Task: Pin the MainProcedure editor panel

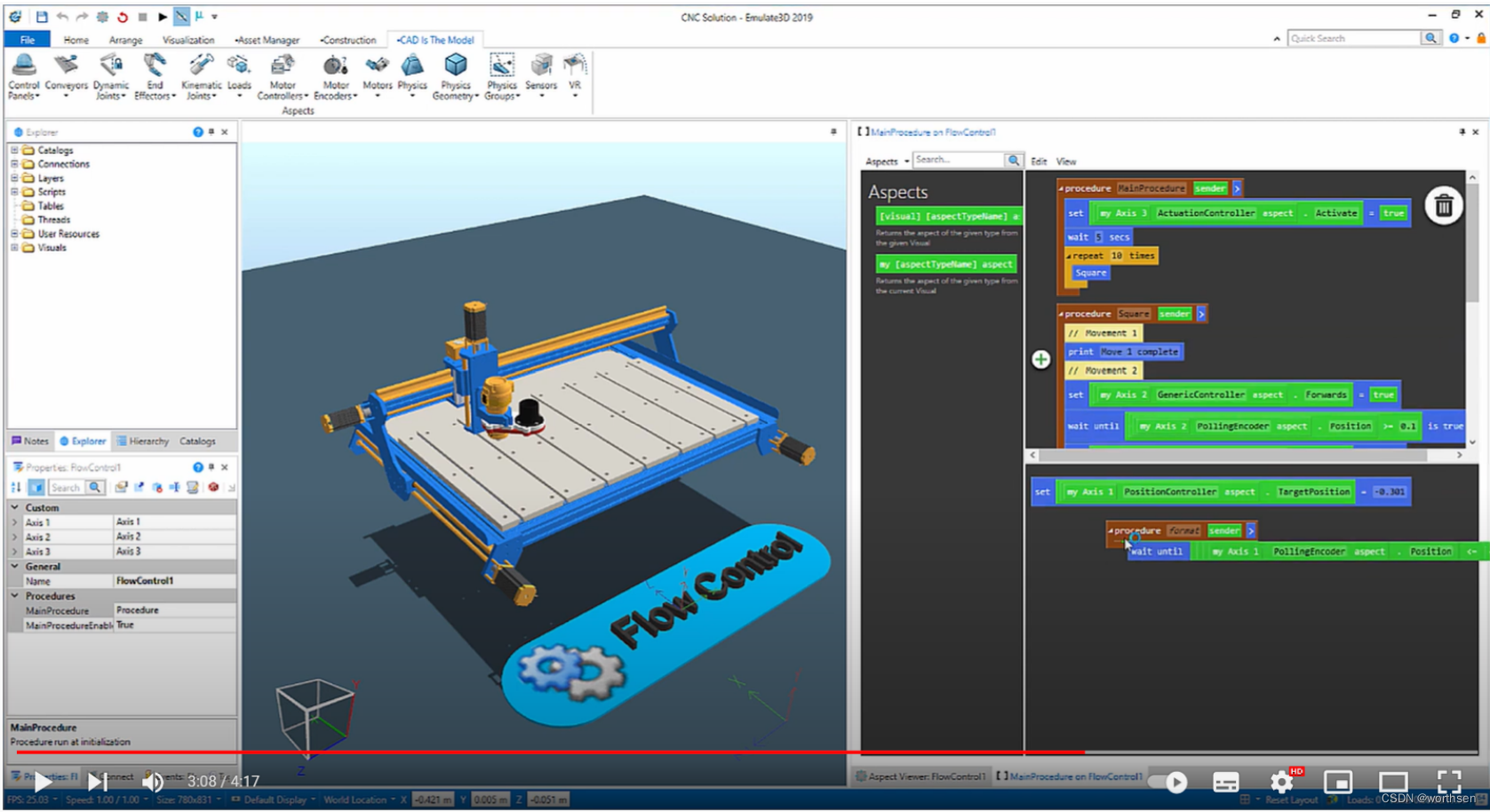Action: tap(1462, 131)
